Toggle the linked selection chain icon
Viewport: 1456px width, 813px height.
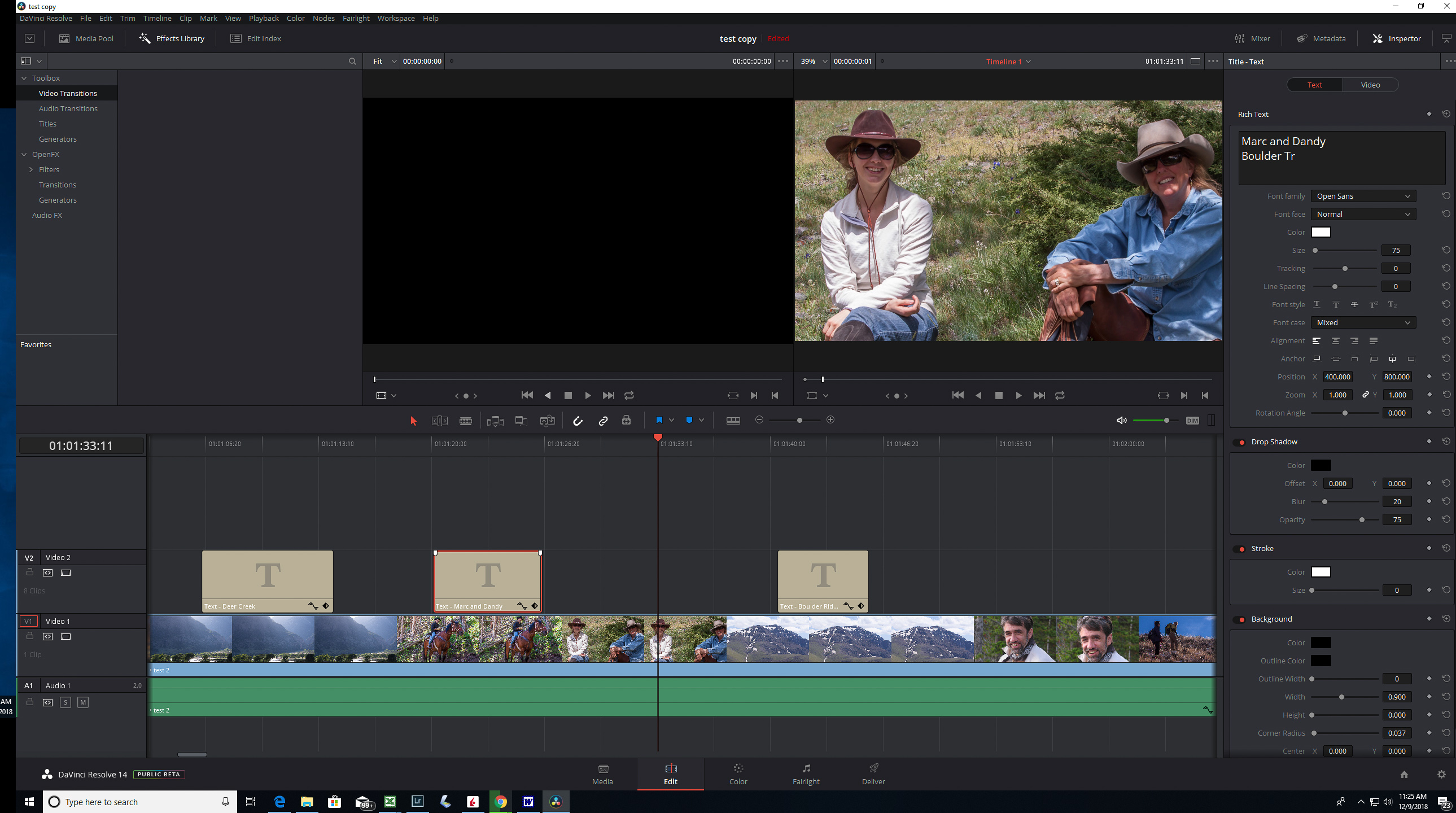[603, 421]
